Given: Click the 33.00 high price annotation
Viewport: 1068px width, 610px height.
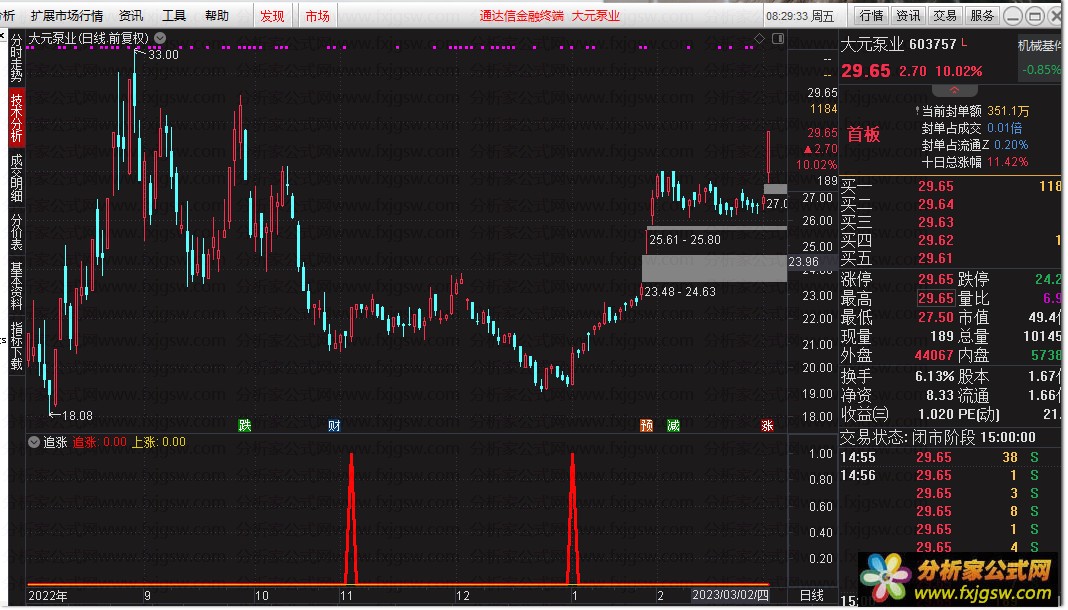Looking at the screenshot, I should [163, 54].
